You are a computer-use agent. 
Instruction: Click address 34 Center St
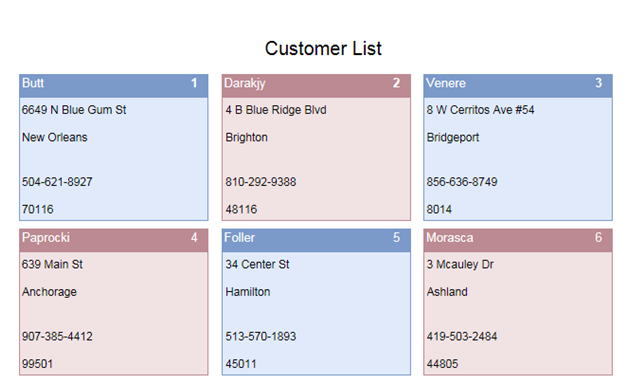(257, 264)
